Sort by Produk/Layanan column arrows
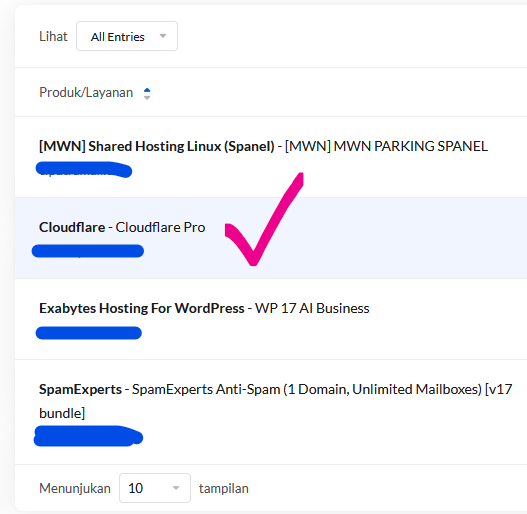The width and height of the screenshot is (527, 514). pyautogui.click(x=147, y=93)
